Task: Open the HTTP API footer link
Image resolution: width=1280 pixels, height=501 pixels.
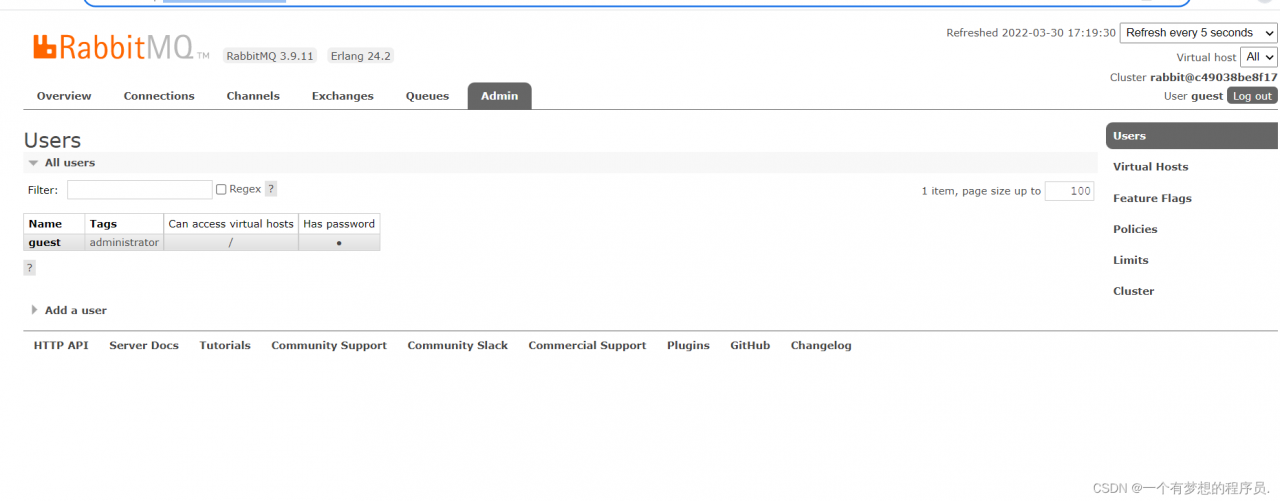Action: (x=61, y=345)
